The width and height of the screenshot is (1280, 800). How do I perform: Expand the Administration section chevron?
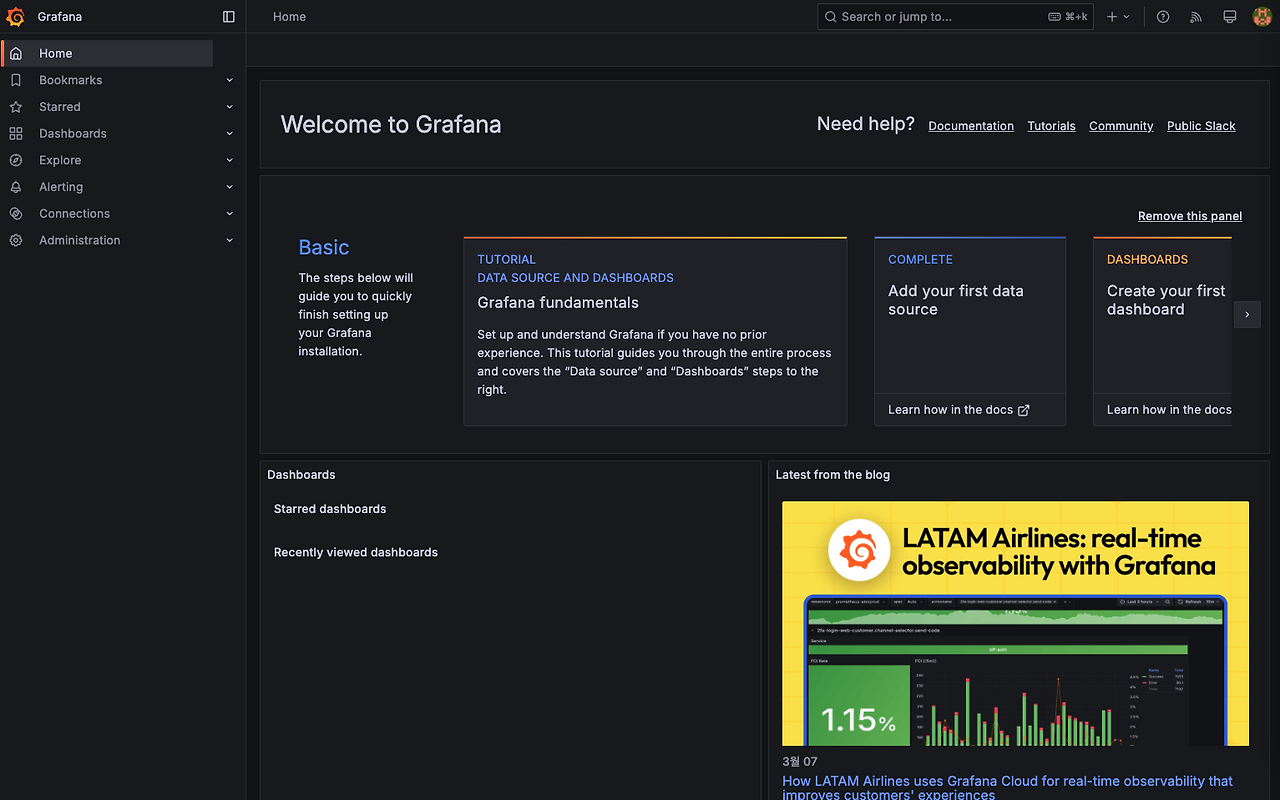[230, 241]
